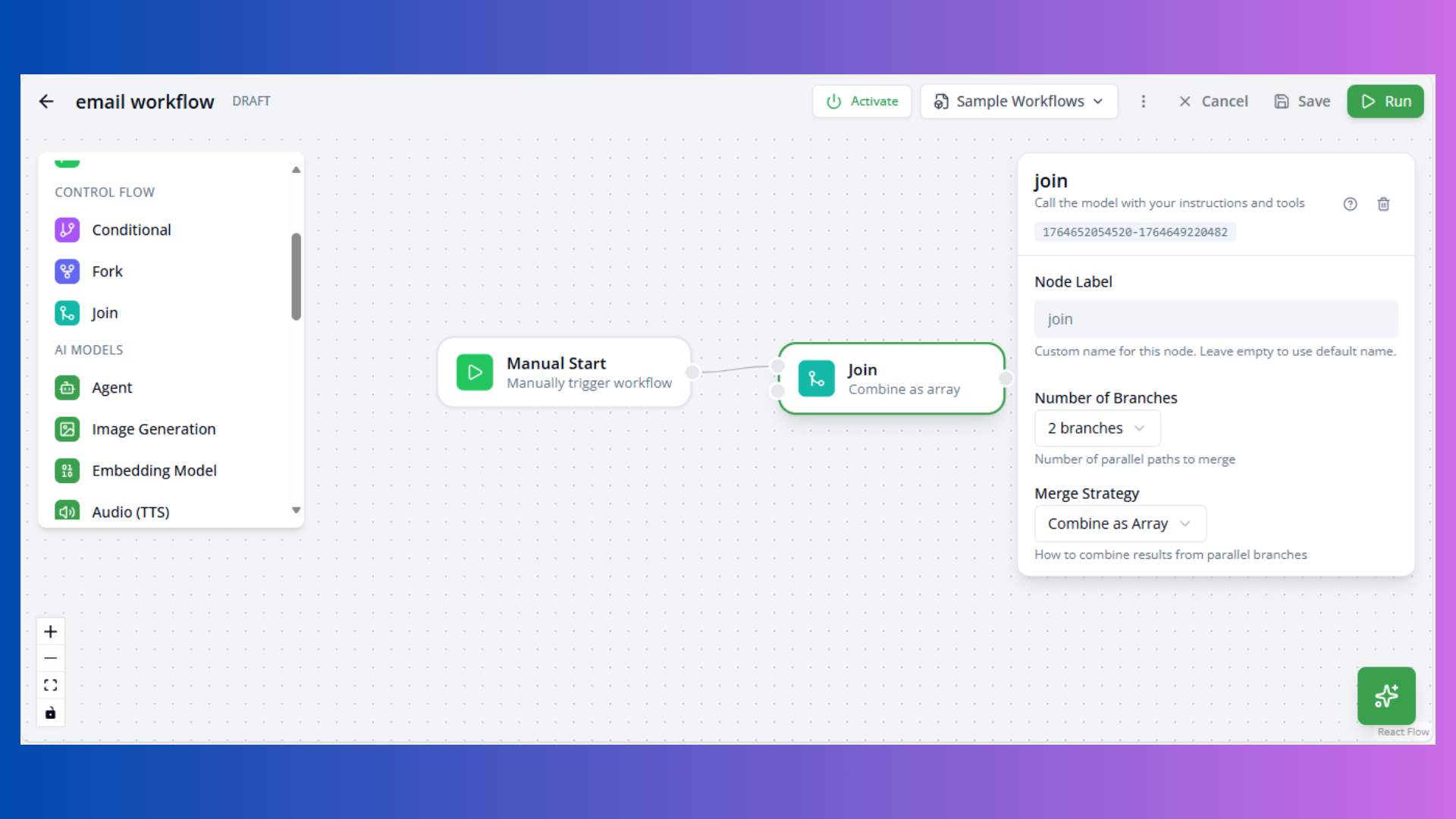Select the Embedding Model node icon

(67, 470)
